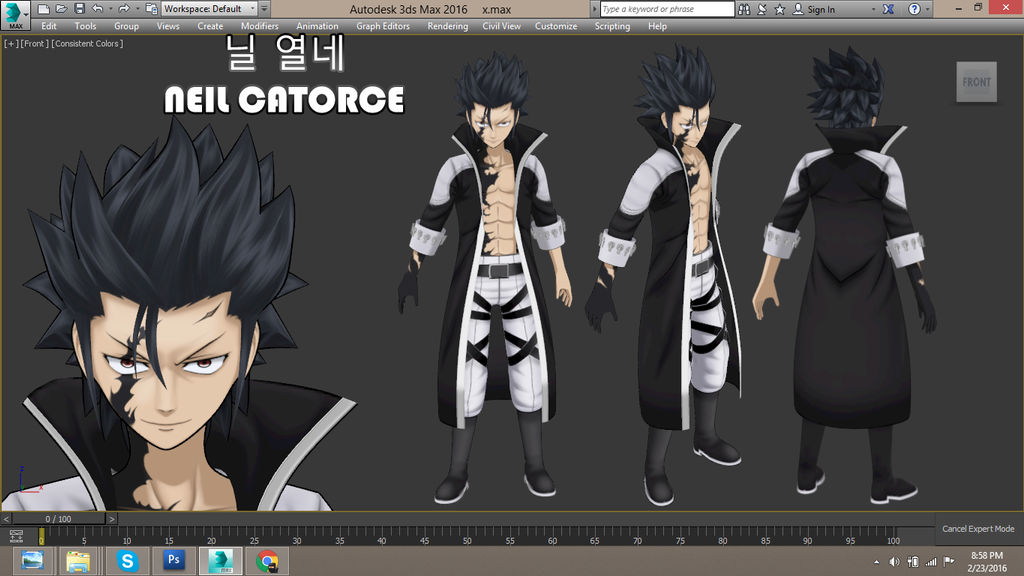
Task: Click the Open File icon
Action: click(x=61, y=8)
